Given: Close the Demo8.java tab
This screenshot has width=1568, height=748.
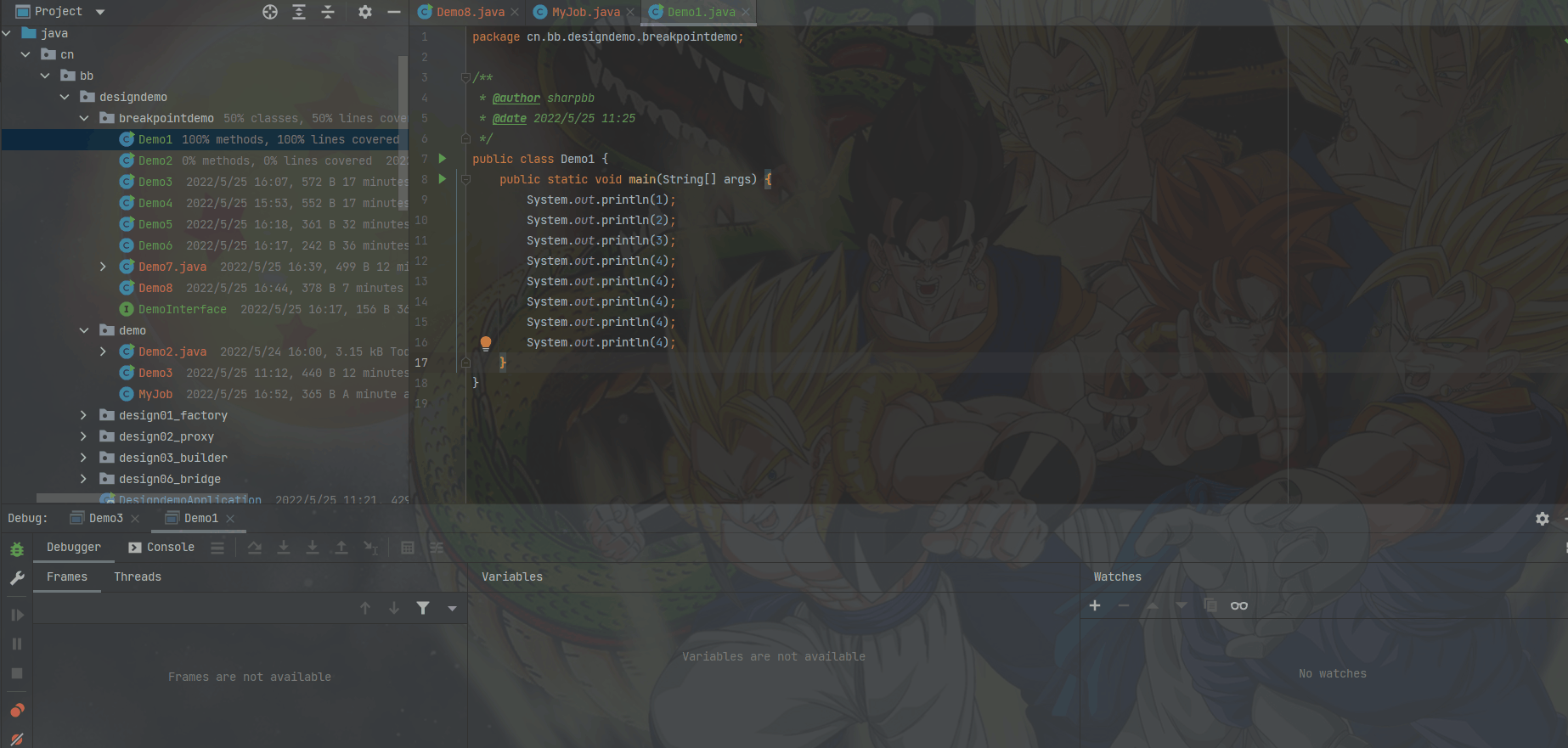Looking at the screenshot, I should coord(515,12).
